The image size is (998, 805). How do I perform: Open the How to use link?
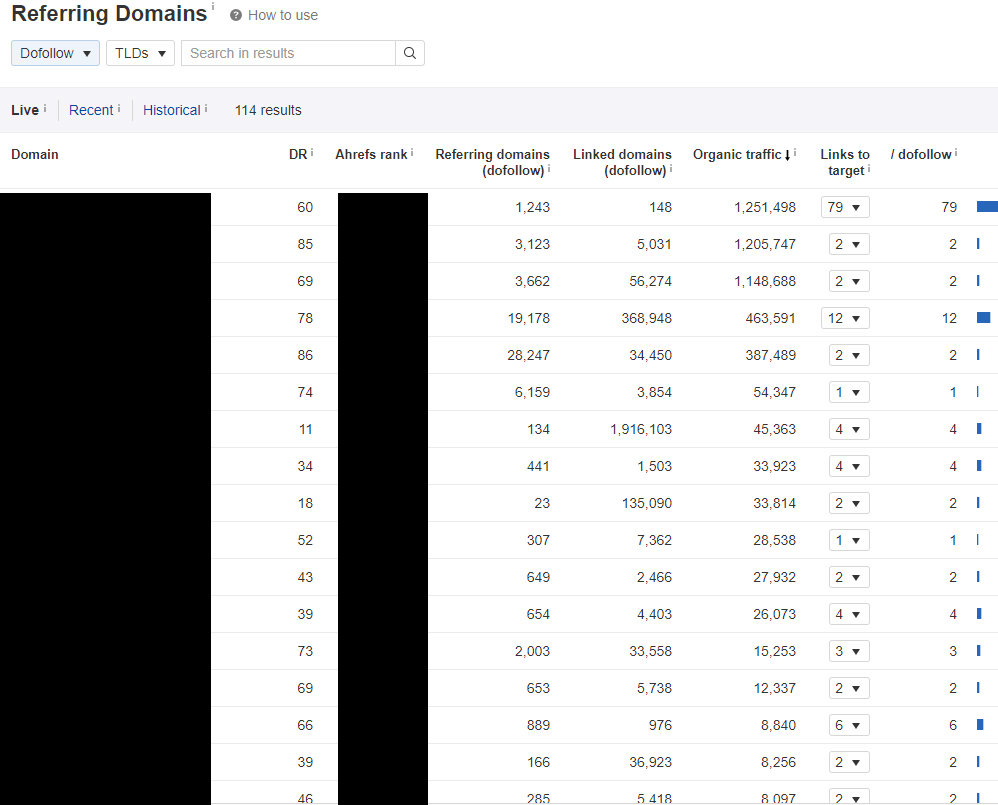[283, 15]
